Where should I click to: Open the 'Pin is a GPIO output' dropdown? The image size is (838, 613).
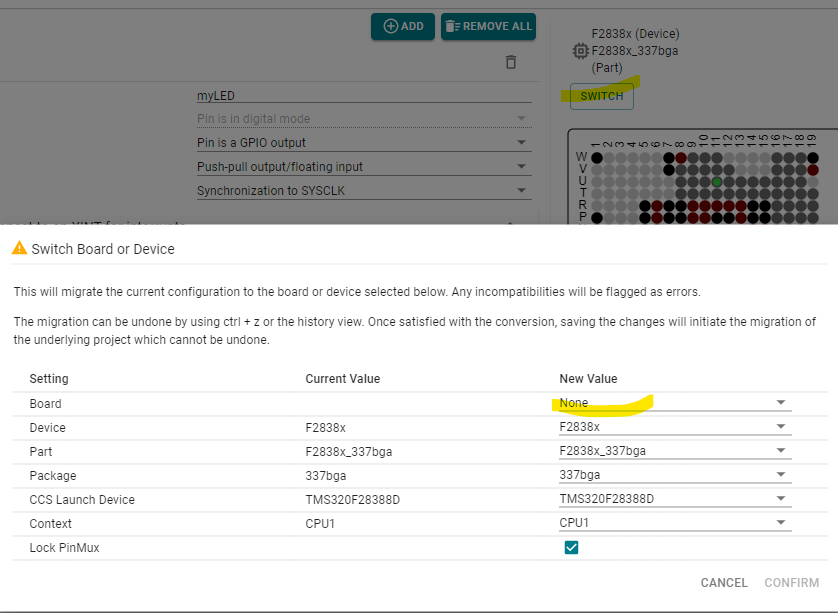click(x=364, y=143)
